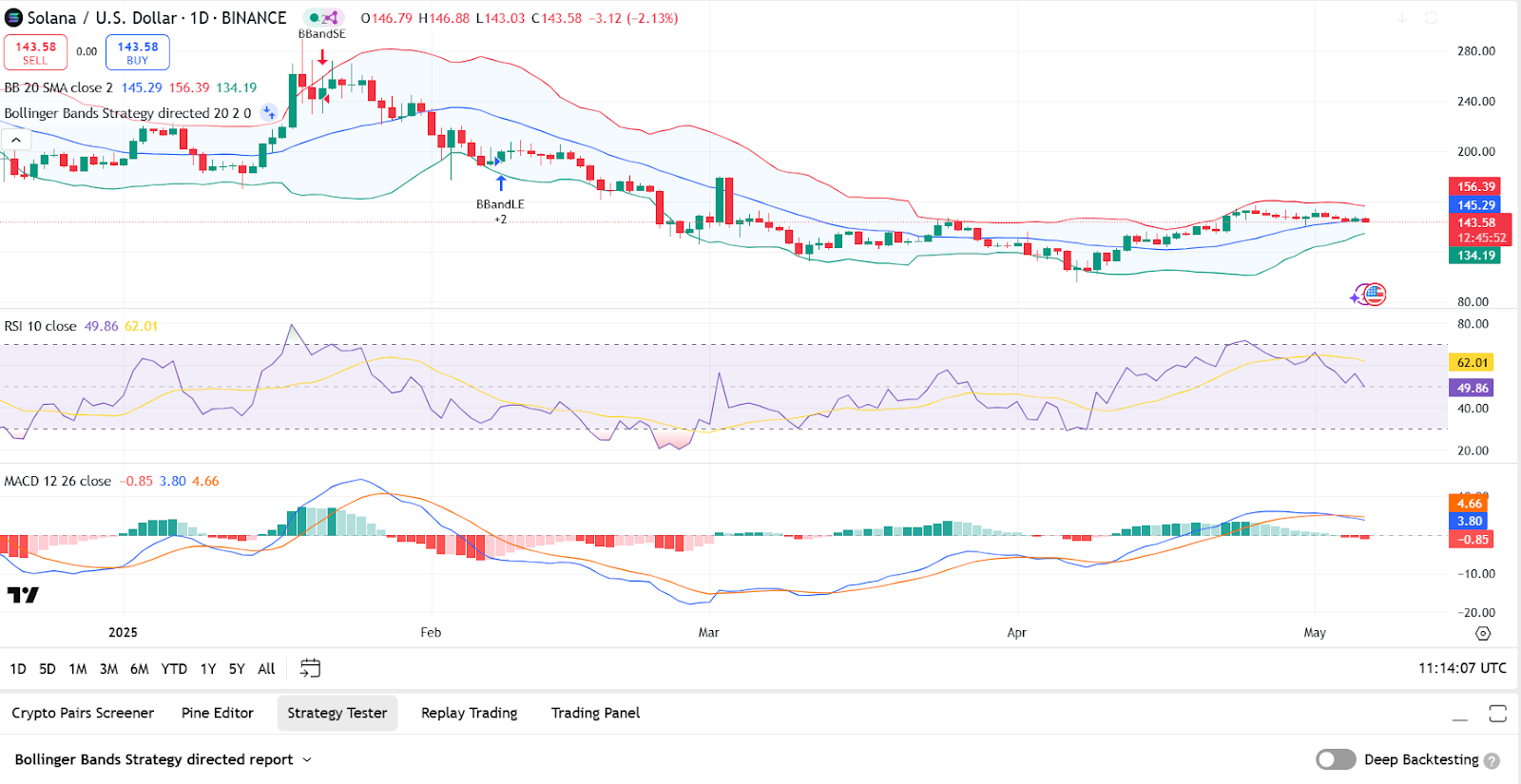Open the go-to-date calendar icon
This screenshot has width=1521, height=784.
click(310, 668)
